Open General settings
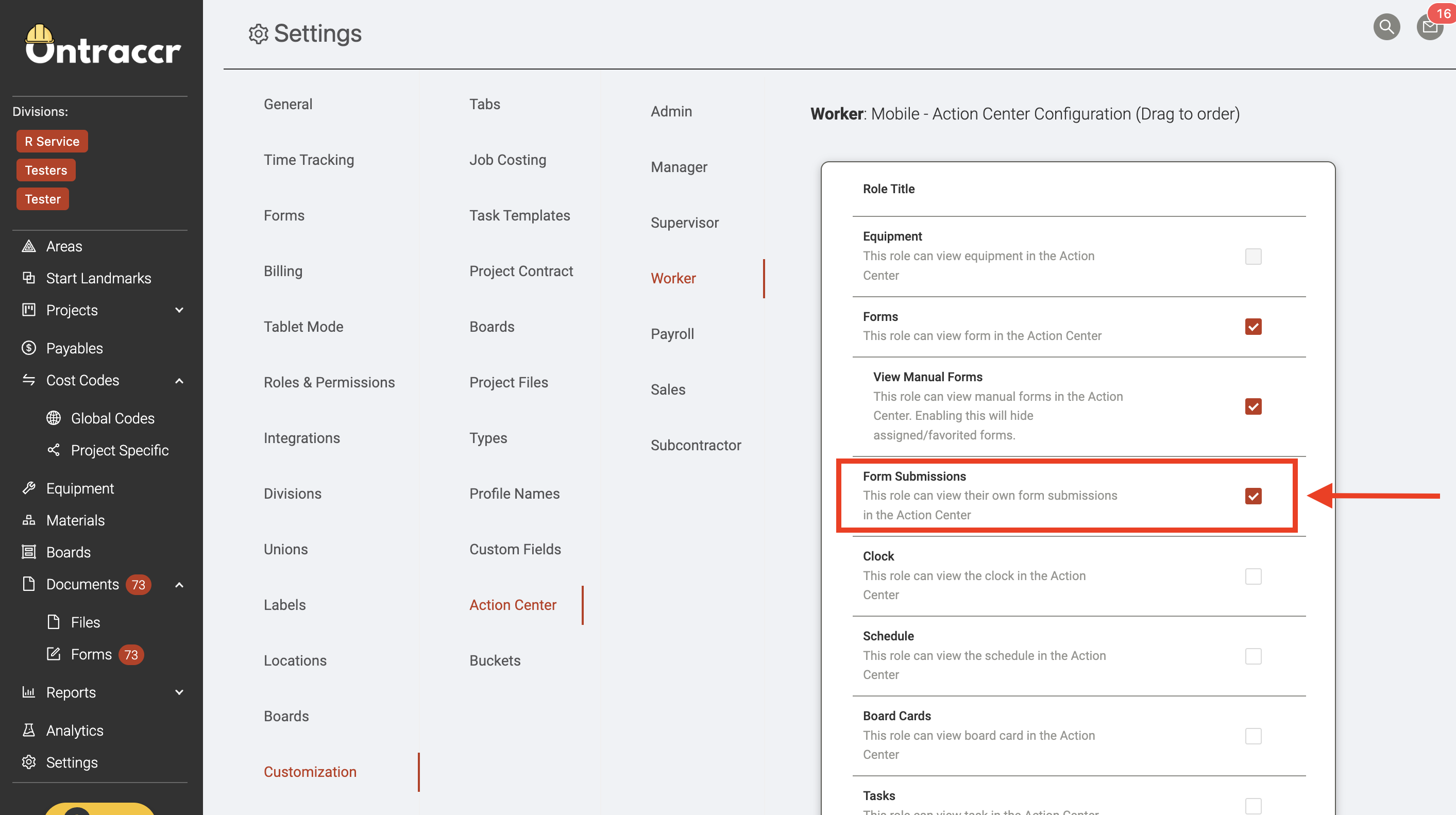Screen dimensions: 1456x815 (287, 104)
